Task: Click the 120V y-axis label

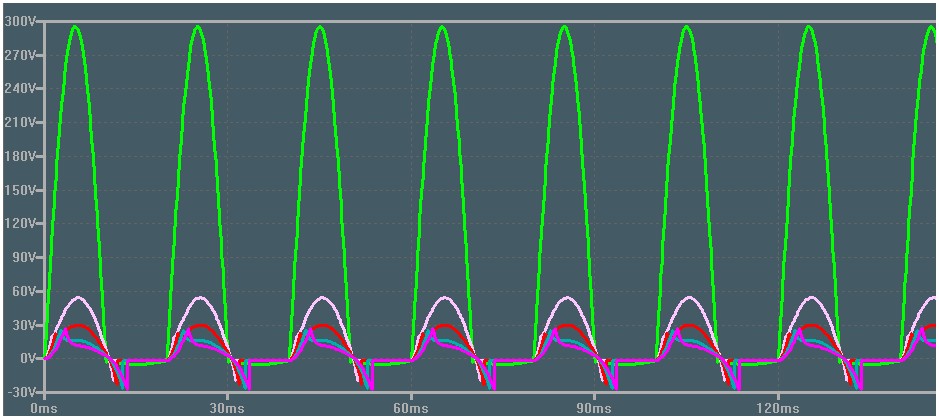Action: pyautogui.click(x=19, y=224)
